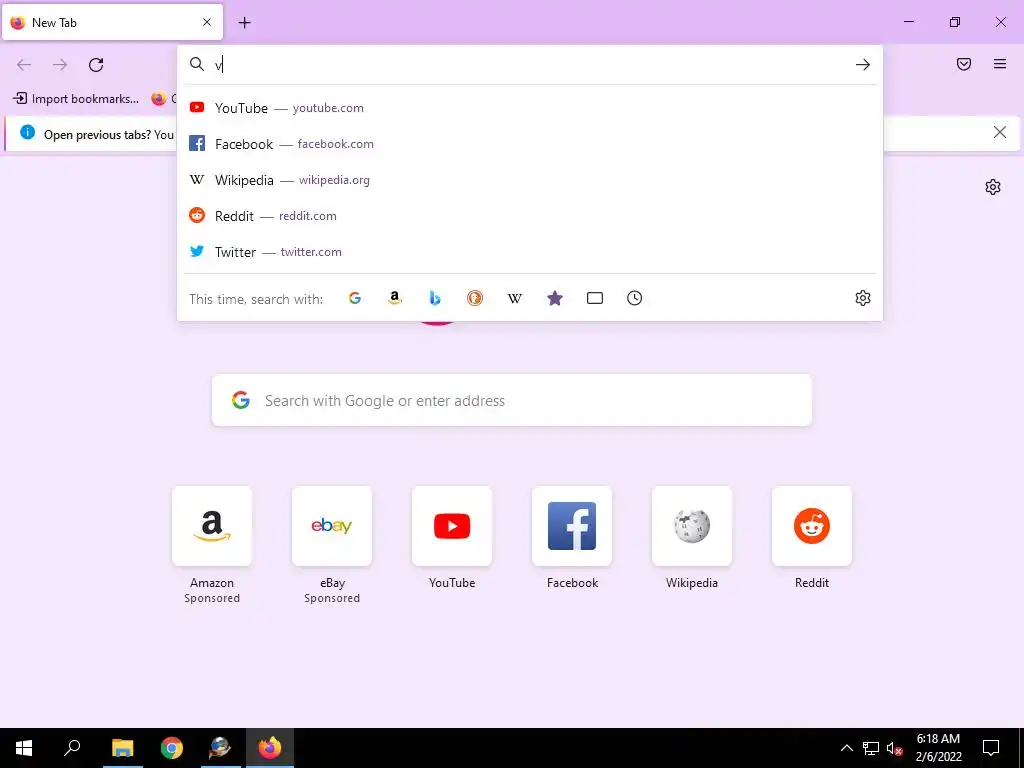Open the Firefox hamburger menu

1000,64
